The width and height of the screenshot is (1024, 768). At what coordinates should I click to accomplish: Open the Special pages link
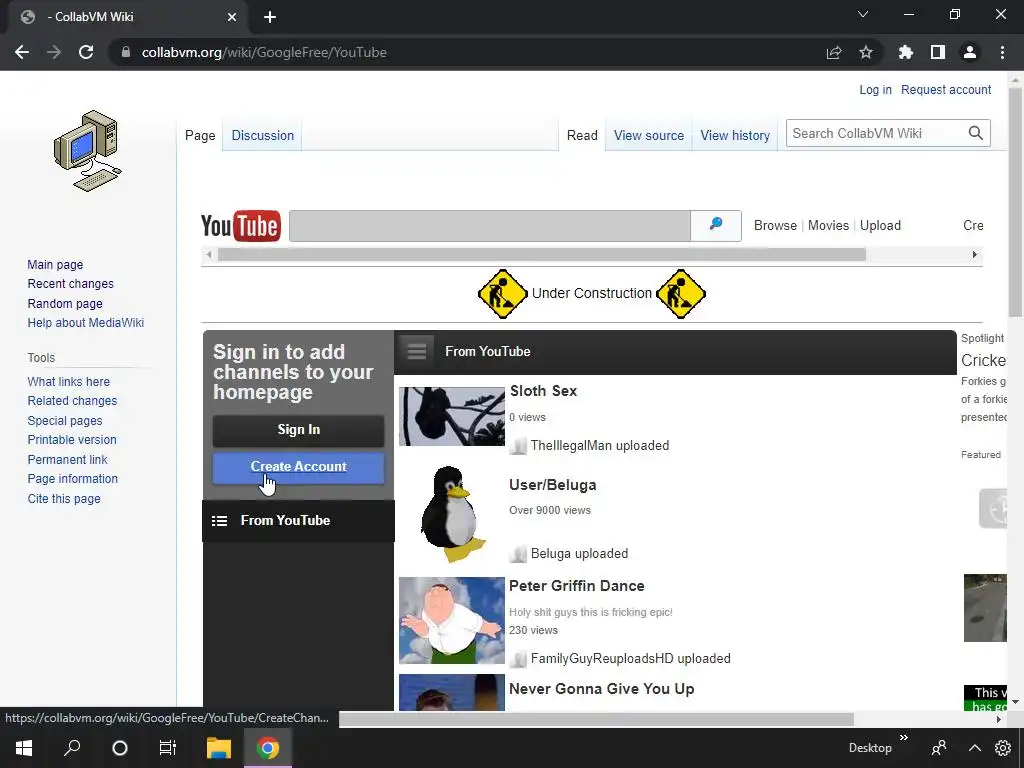[65, 421]
